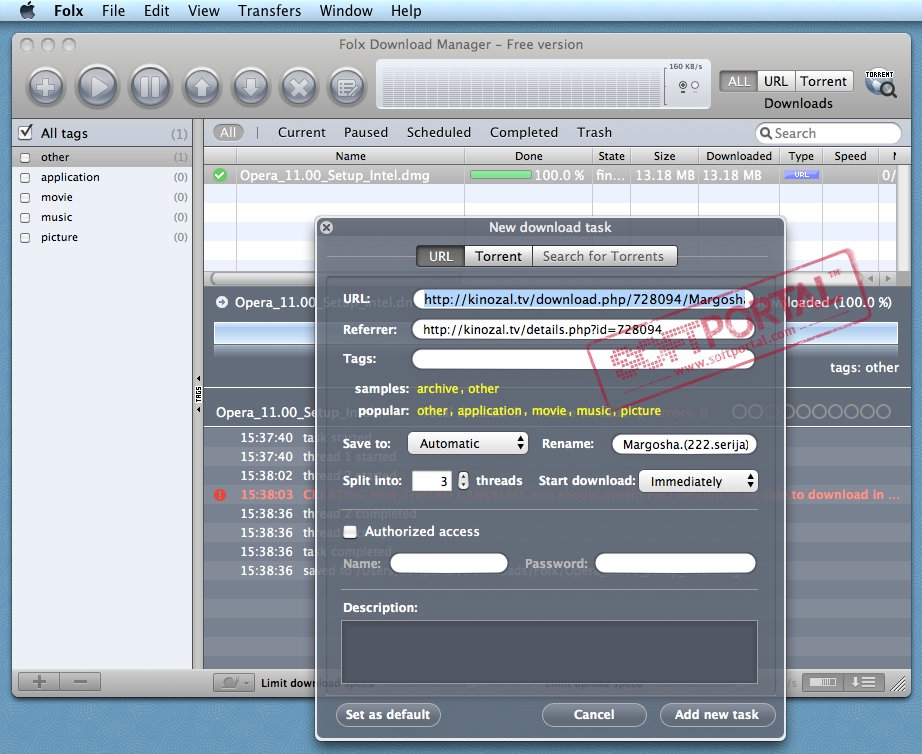Start download with the play toolbar icon
Viewport: 922px width, 754px height.
pyautogui.click(x=97, y=87)
